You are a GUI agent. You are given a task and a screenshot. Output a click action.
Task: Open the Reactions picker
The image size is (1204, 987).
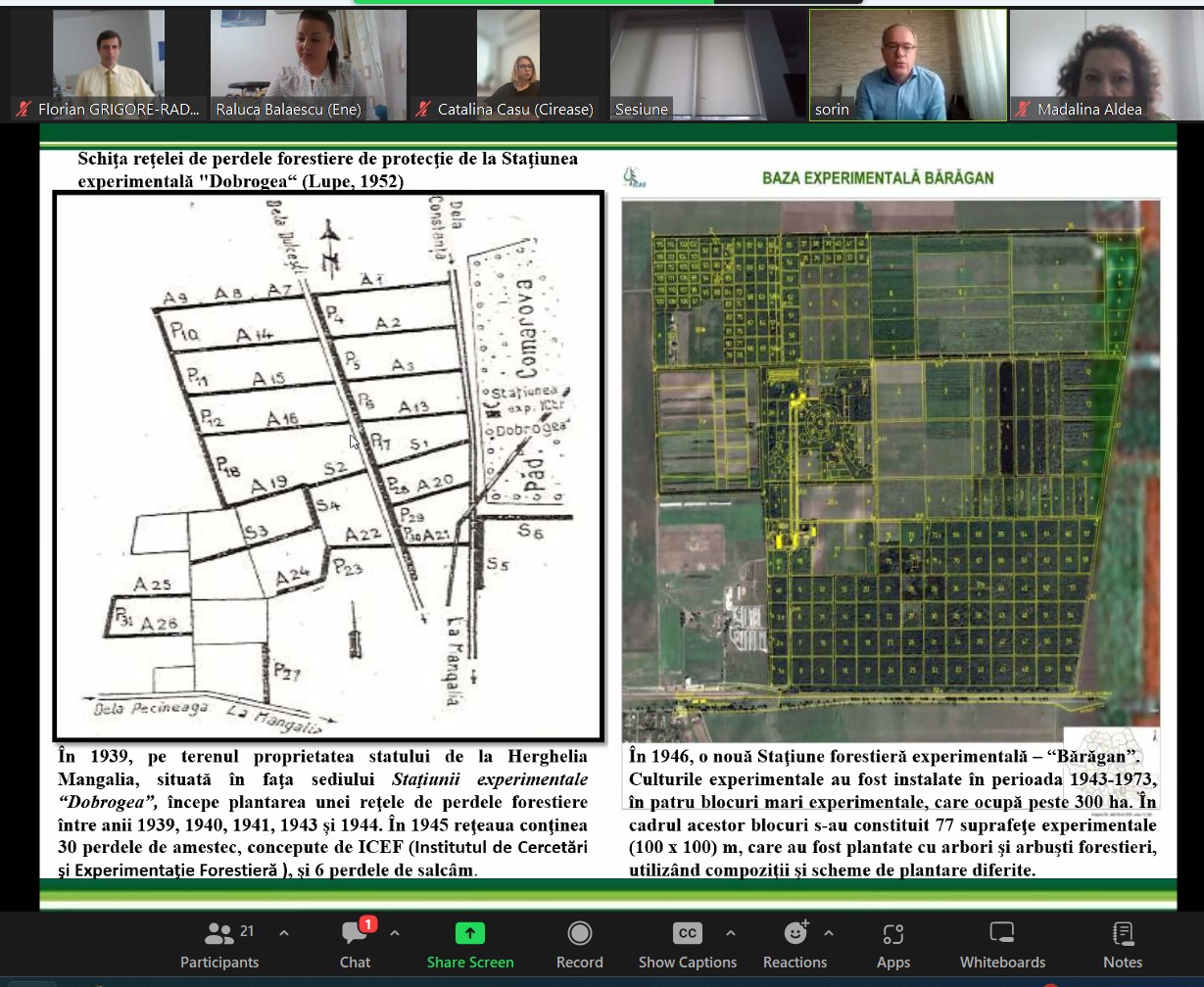(795, 945)
